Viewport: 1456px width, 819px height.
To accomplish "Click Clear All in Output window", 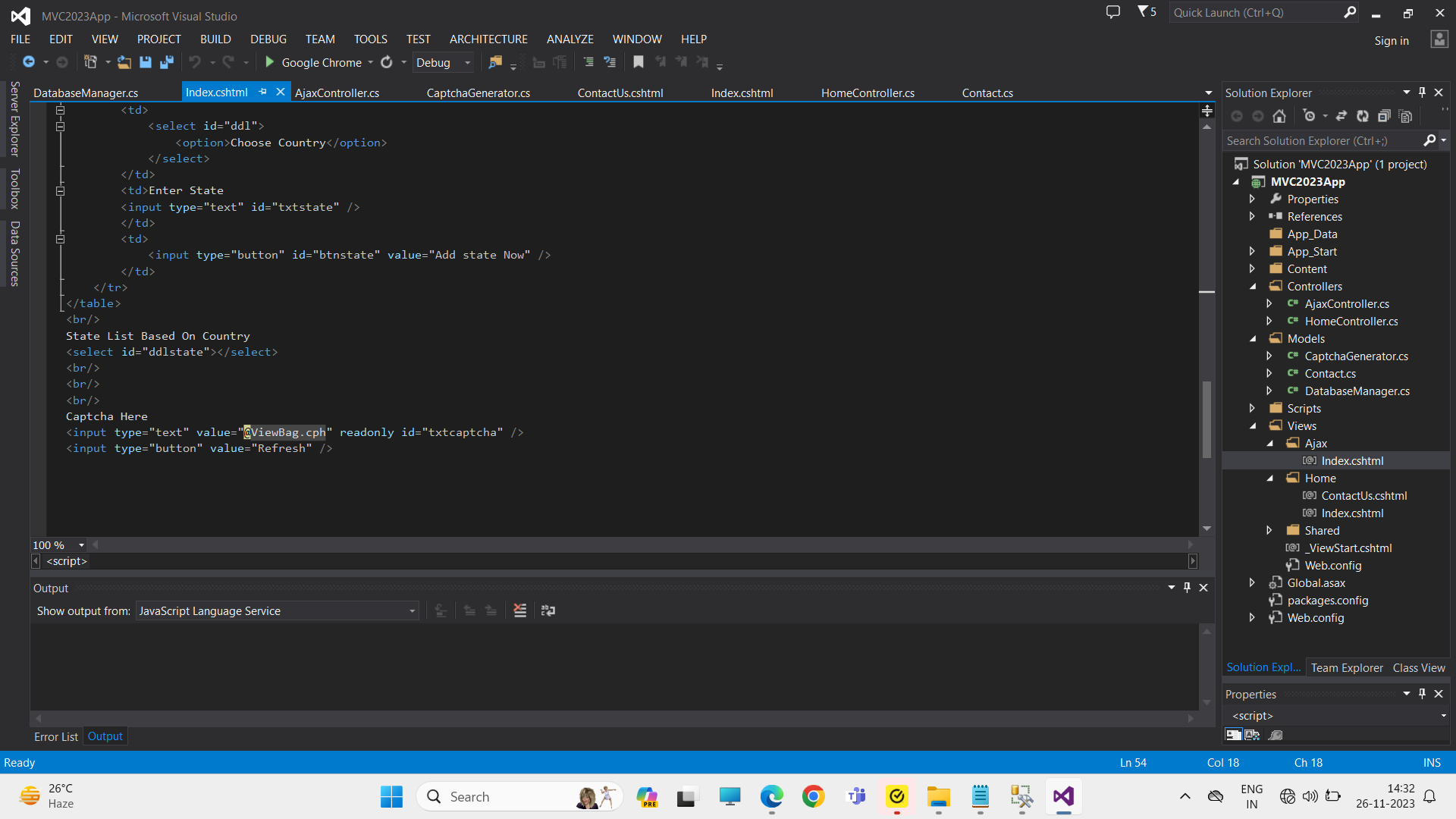I will [x=519, y=610].
